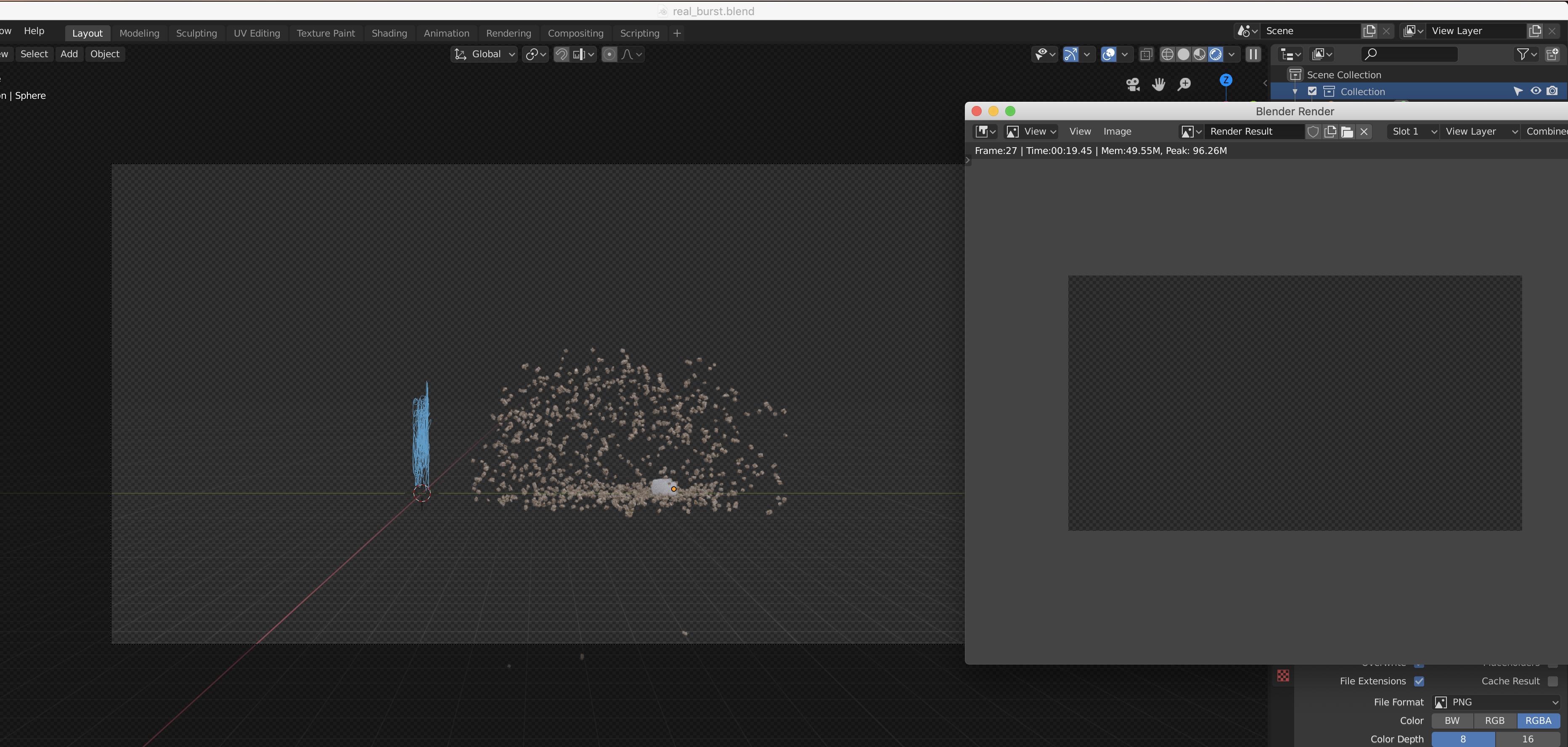Viewport: 1568px width, 747px height.
Task: Switch to the Scripting workspace tab
Action: (x=639, y=34)
